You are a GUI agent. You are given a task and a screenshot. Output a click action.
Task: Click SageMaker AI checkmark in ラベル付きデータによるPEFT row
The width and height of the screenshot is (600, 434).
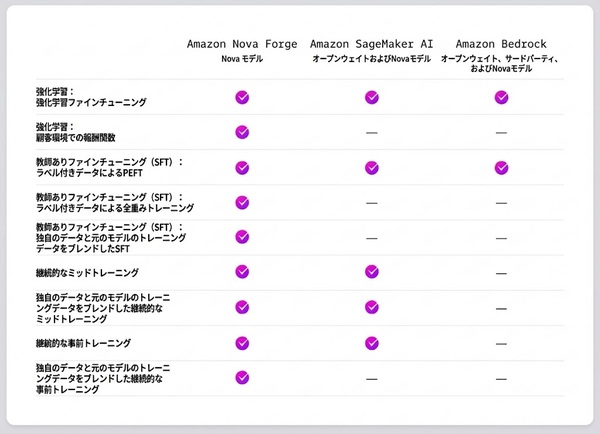[x=371, y=167]
